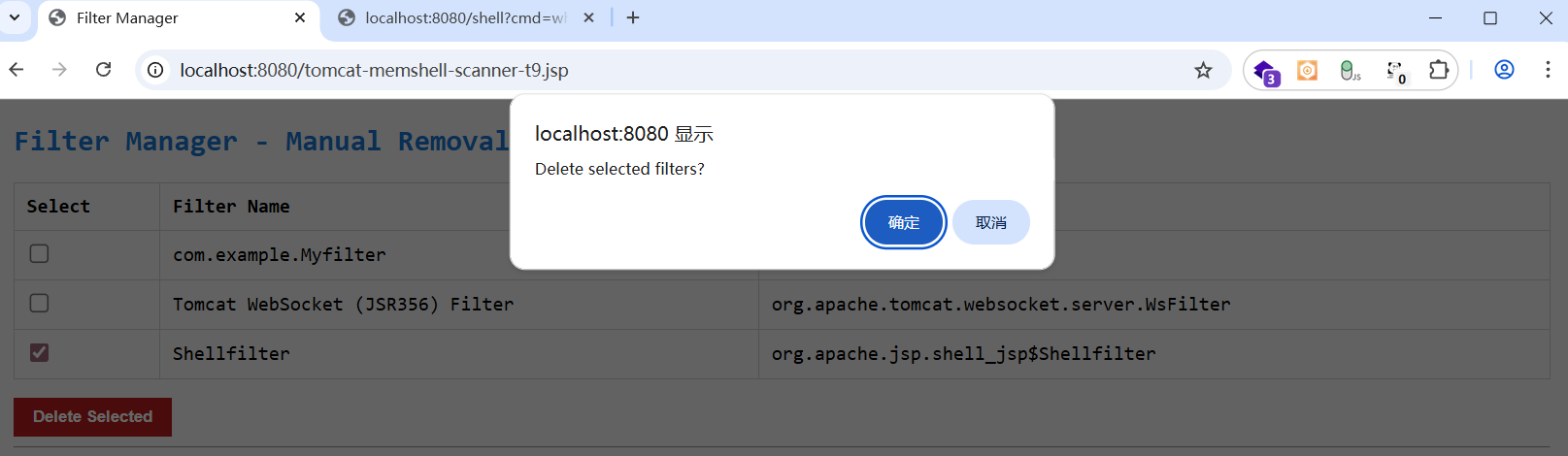Confirm deletion with the 确定 button

pyautogui.click(x=903, y=222)
